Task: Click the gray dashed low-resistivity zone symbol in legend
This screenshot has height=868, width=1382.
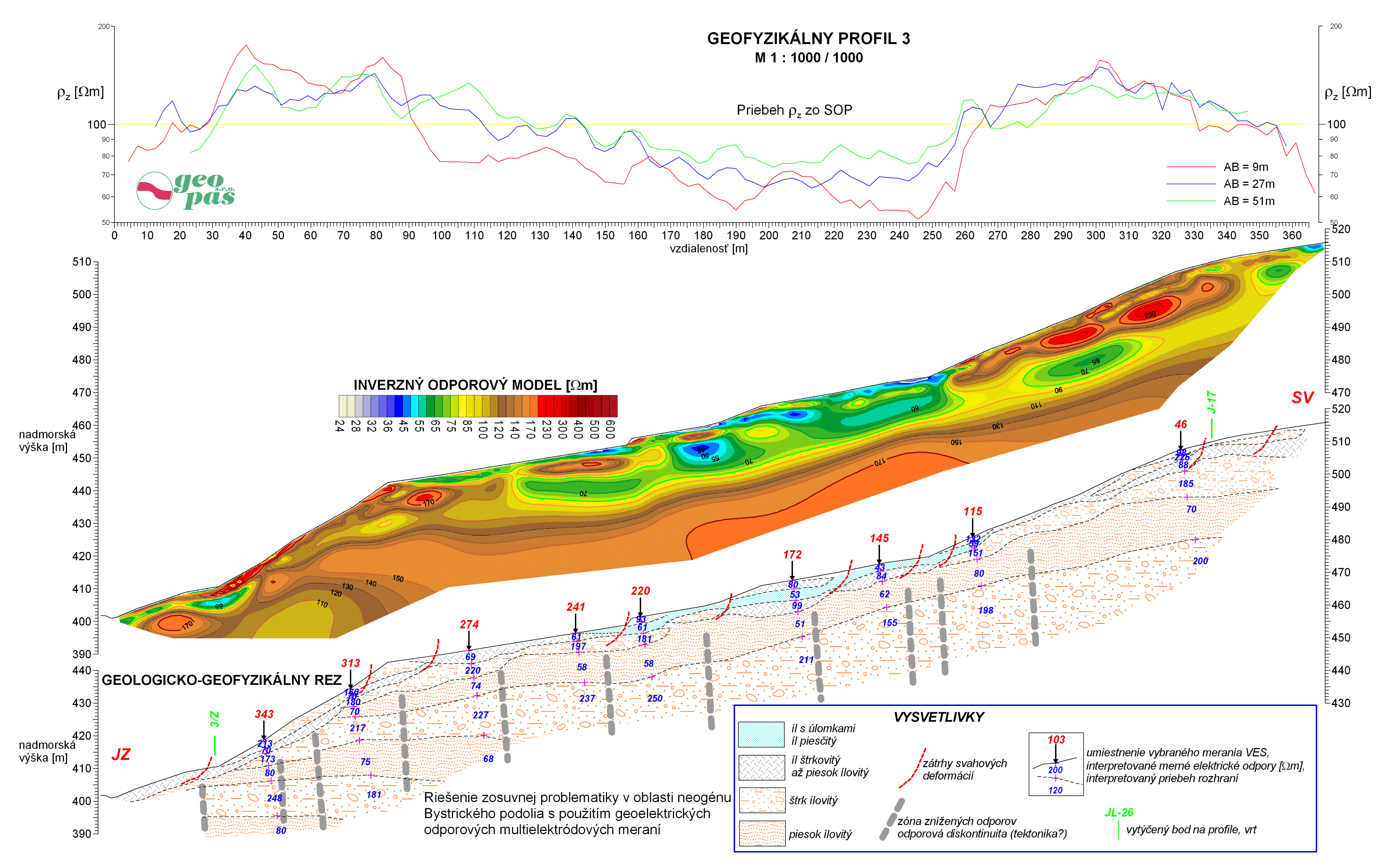Action: (x=892, y=819)
